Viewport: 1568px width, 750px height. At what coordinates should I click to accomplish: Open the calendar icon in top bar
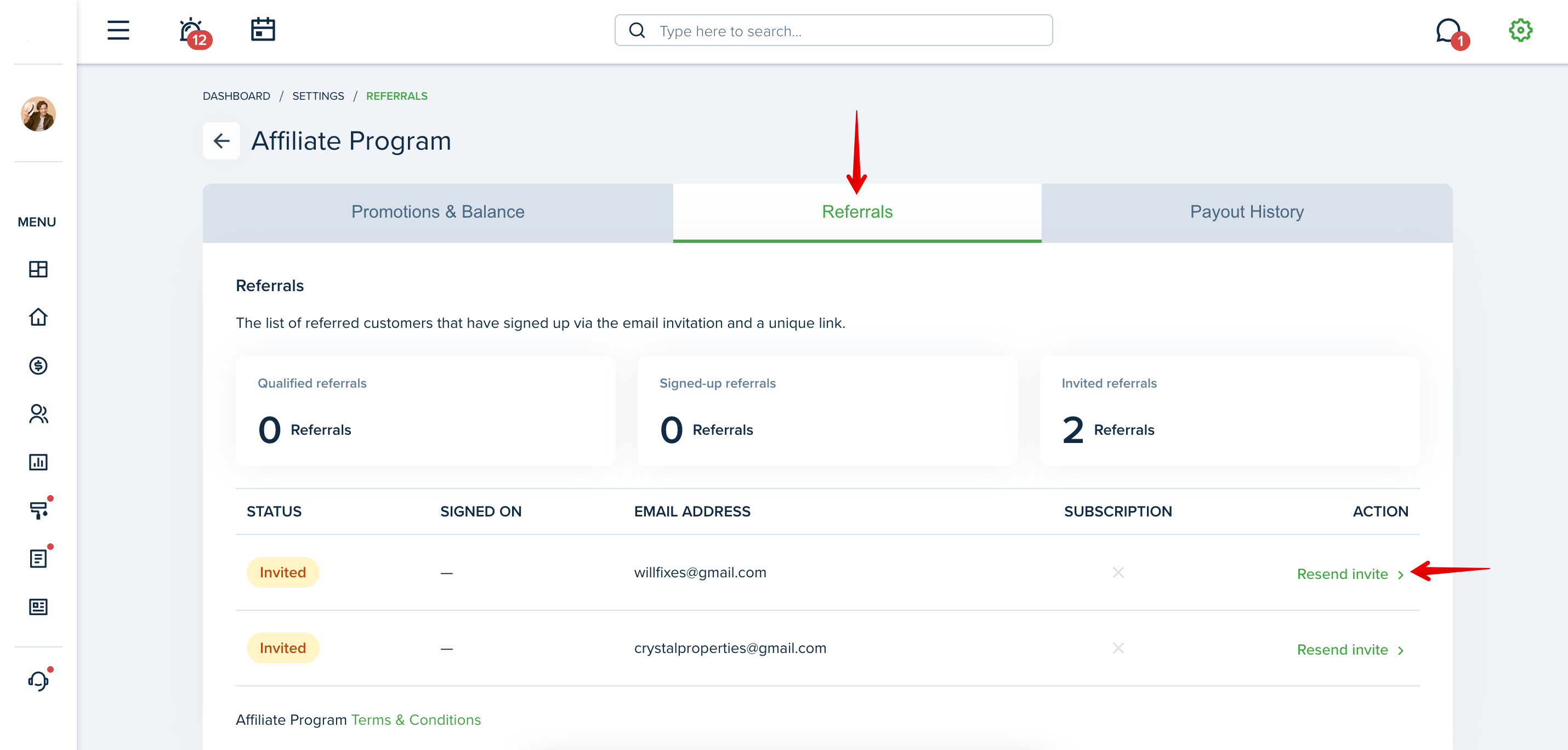[263, 30]
